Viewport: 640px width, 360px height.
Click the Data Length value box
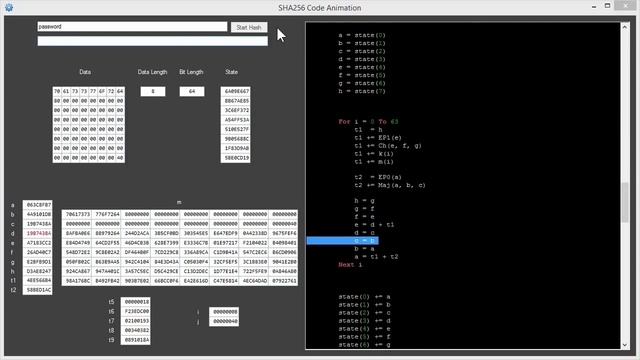click(153, 91)
